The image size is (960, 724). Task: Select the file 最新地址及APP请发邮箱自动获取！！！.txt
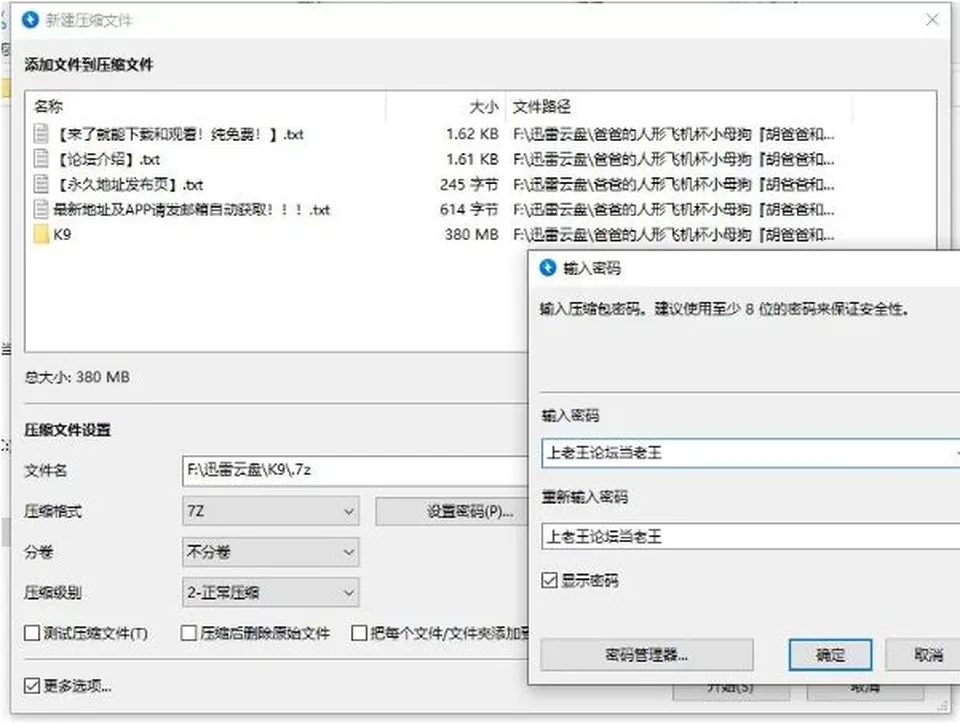click(x=192, y=209)
